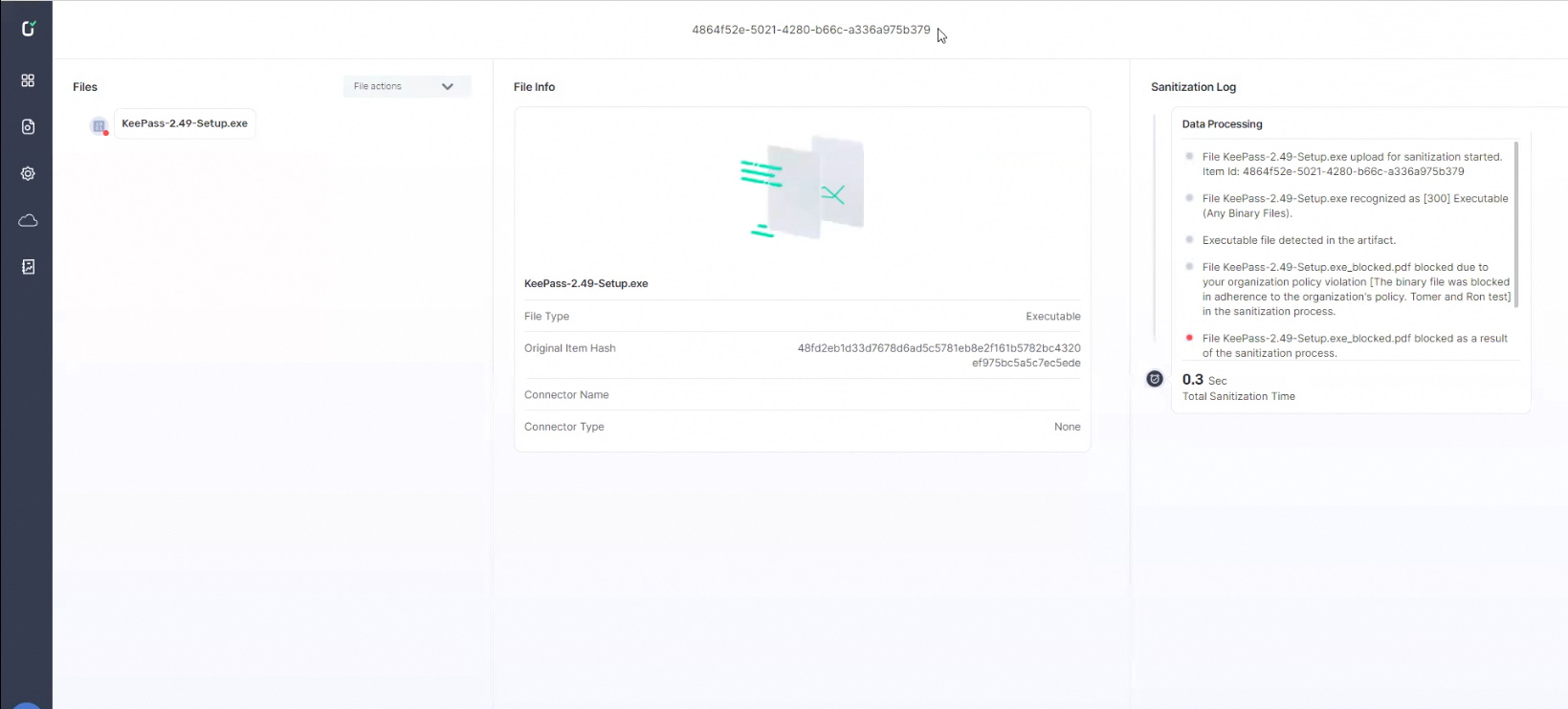Click the Connector Name label

click(566, 394)
